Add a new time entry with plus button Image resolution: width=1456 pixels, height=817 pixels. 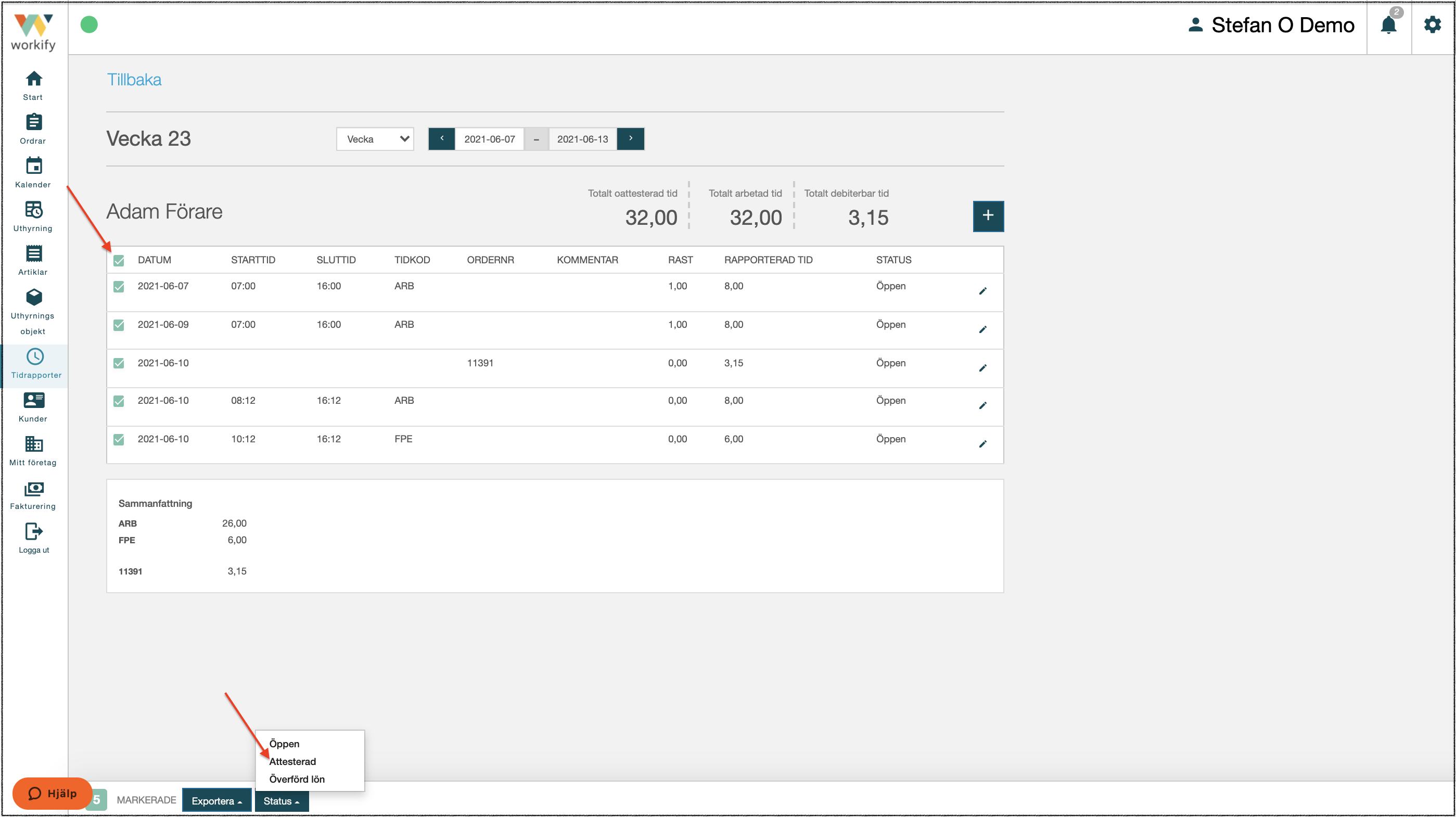(988, 215)
